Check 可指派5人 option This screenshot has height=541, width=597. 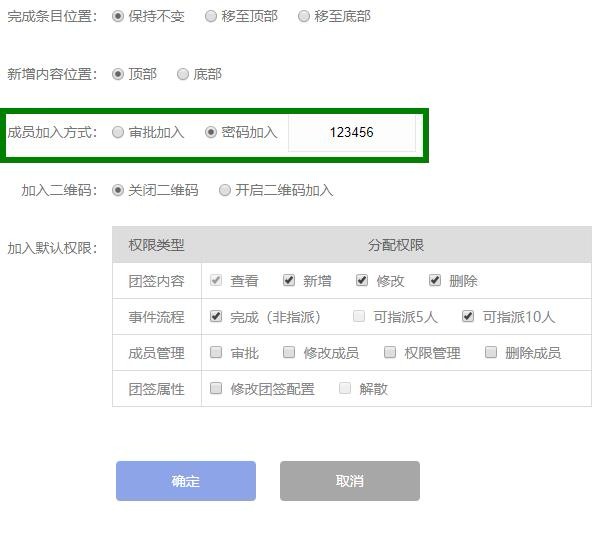[x=359, y=316]
